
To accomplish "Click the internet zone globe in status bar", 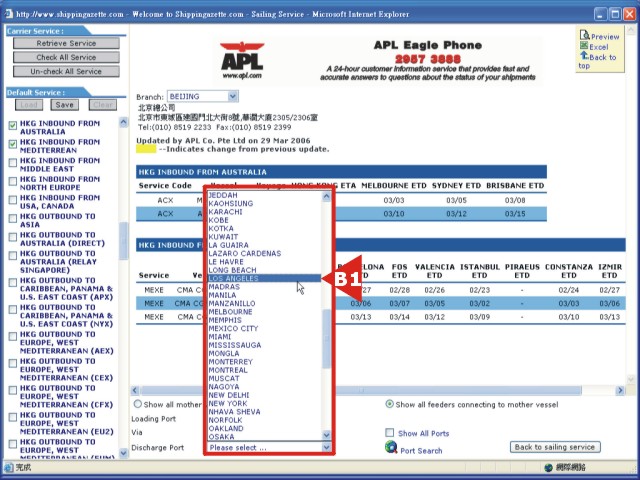I will 549,467.
